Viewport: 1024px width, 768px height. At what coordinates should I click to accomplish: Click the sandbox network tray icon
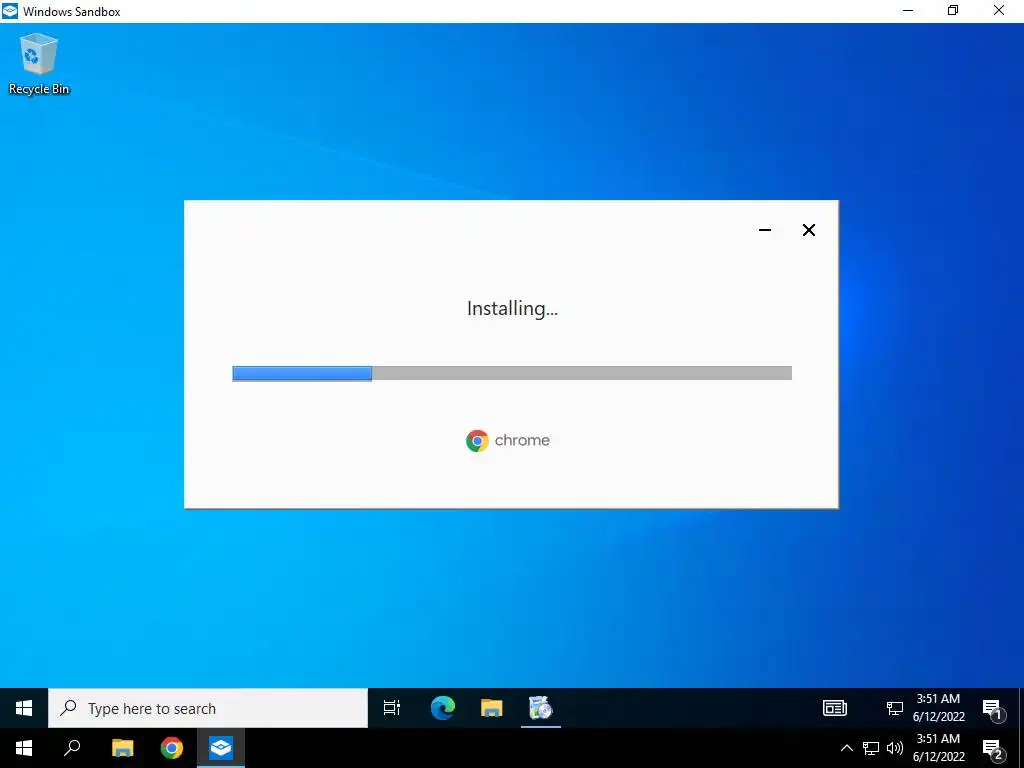pos(895,708)
